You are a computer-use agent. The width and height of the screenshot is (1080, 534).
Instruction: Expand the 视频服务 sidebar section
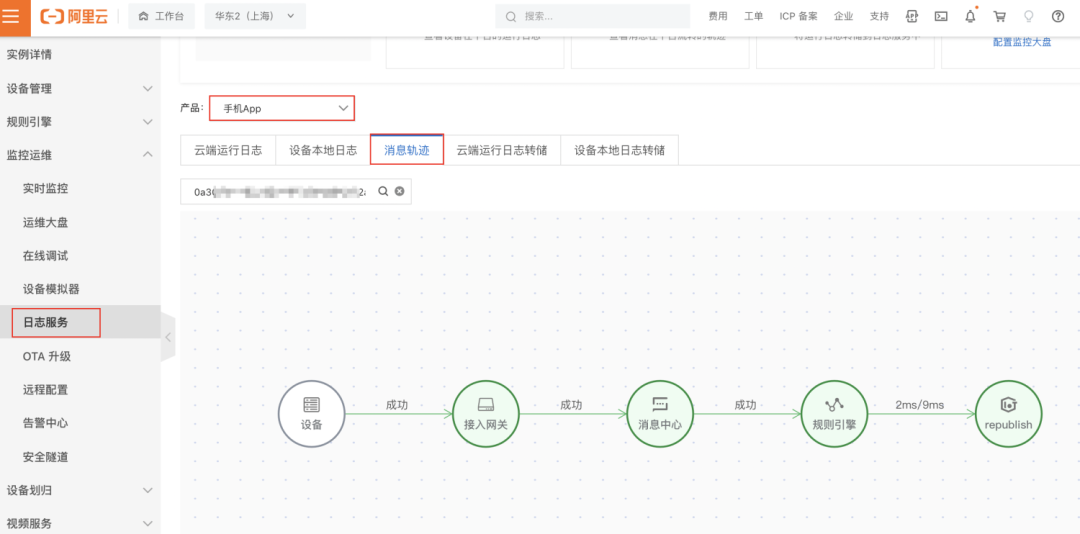80,523
